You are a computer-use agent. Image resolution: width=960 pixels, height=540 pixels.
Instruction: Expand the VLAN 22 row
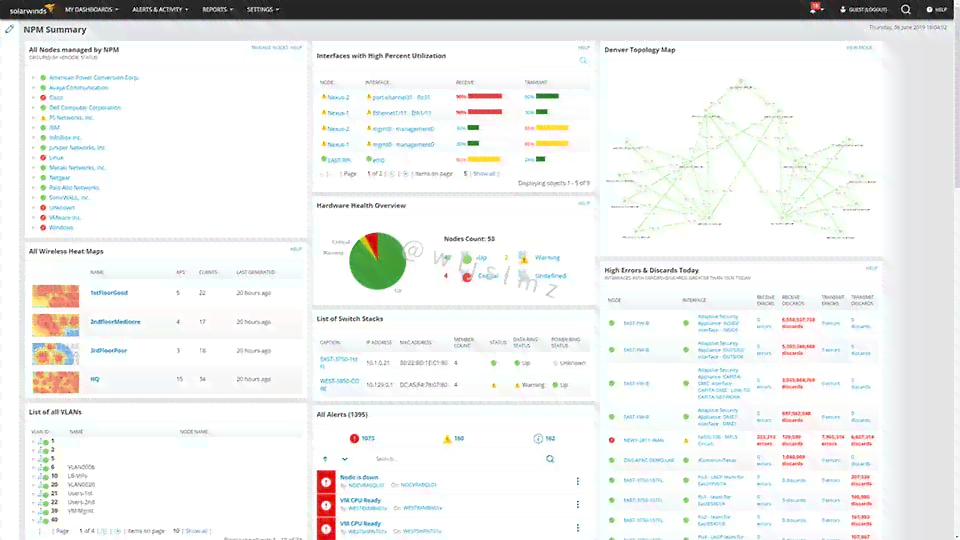click(34, 502)
